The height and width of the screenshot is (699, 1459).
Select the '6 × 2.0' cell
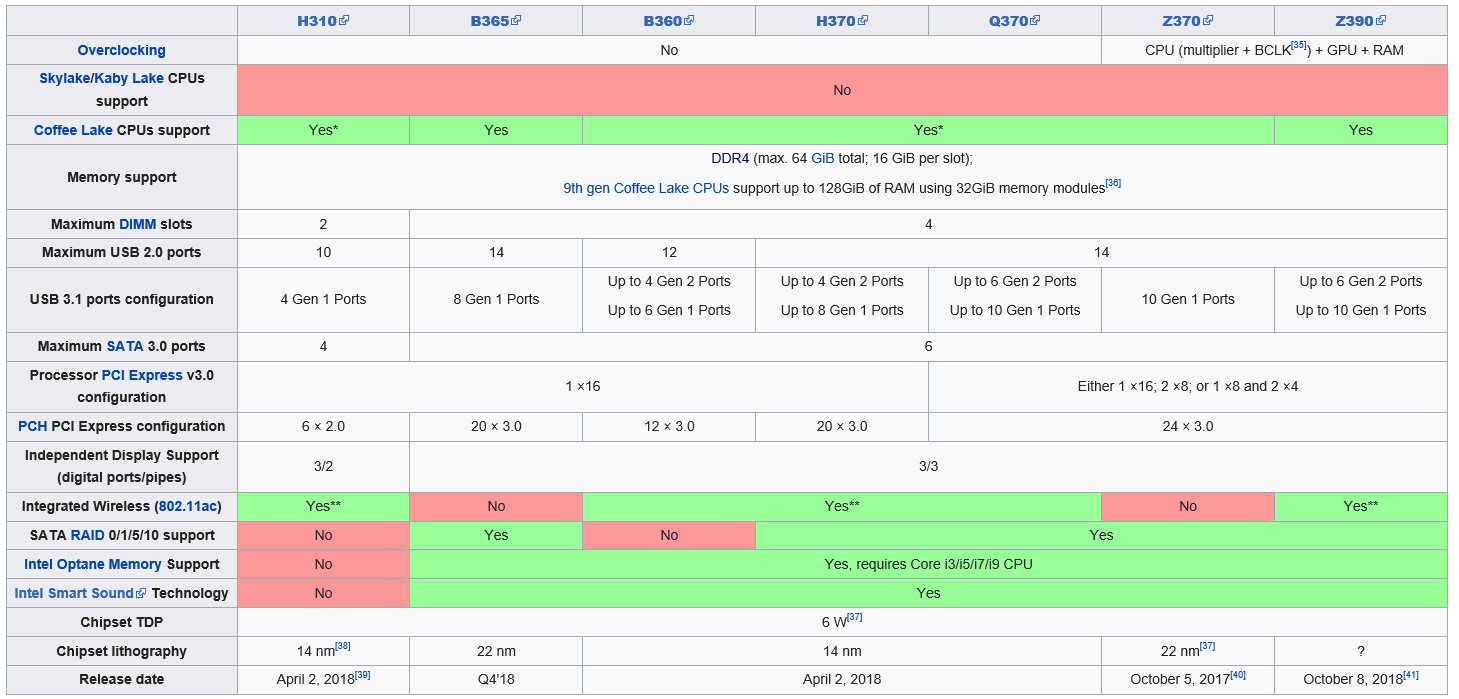click(323, 426)
